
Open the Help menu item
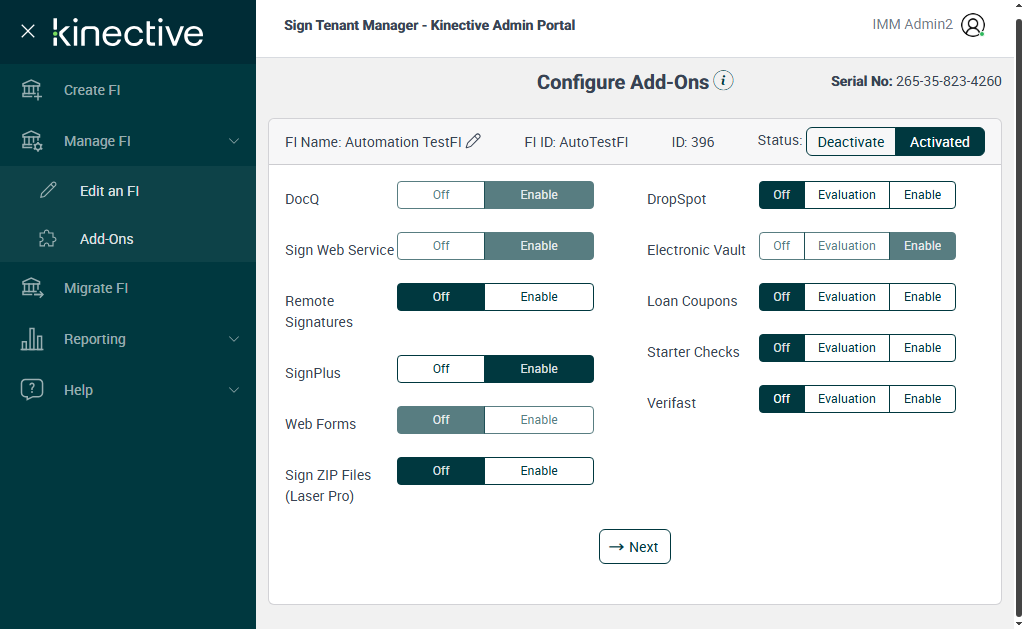point(128,390)
